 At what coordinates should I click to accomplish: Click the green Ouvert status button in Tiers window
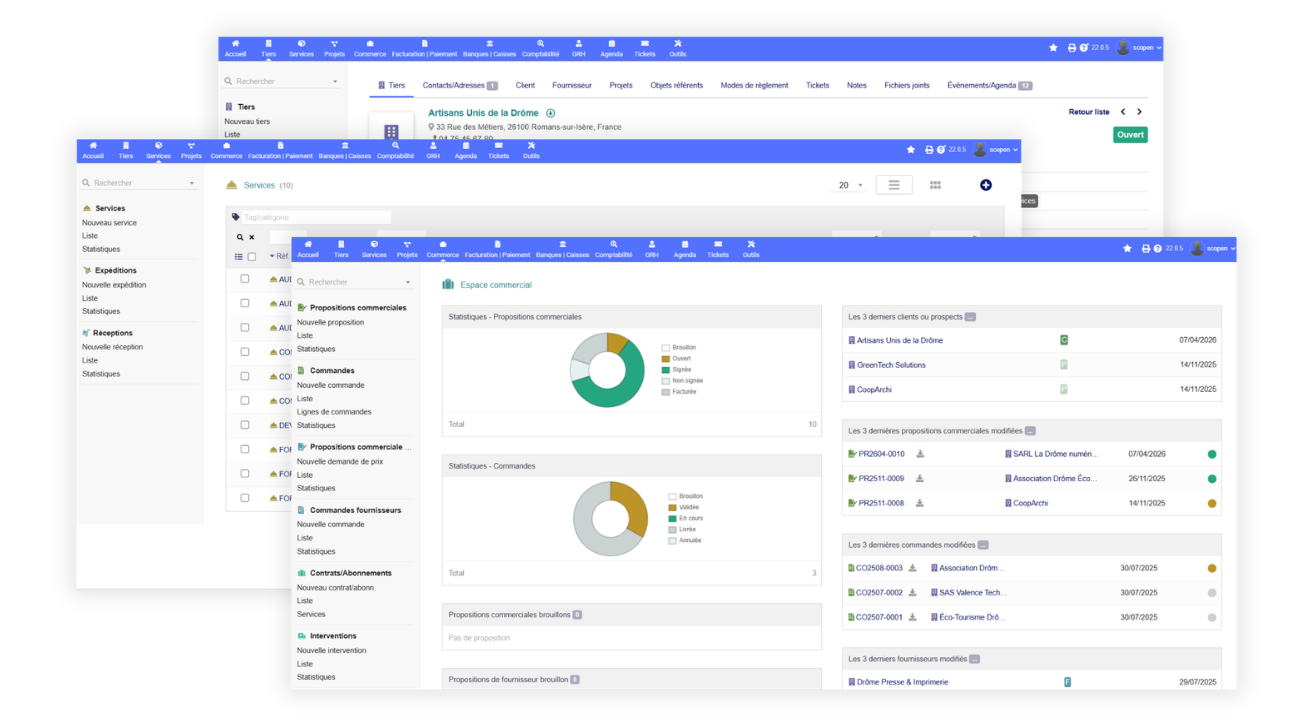click(1130, 134)
